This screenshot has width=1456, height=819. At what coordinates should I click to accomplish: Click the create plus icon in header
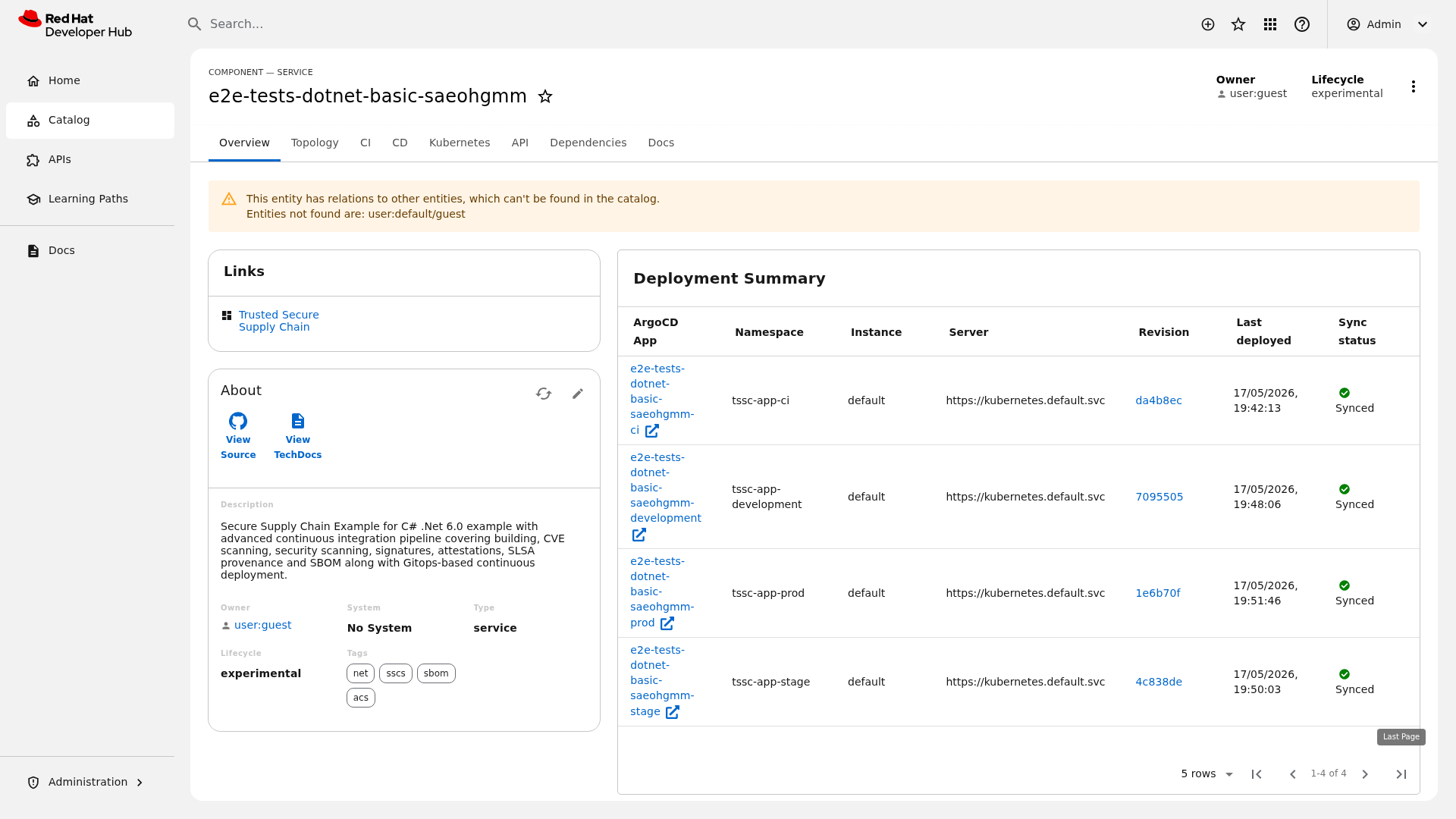pyautogui.click(x=1208, y=24)
